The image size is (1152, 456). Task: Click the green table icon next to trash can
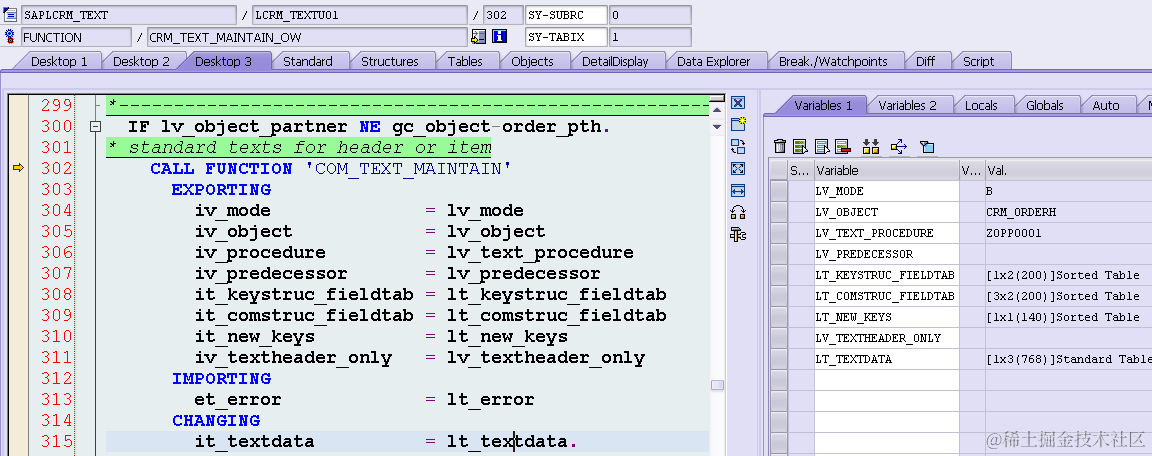pyautogui.click(x=801, y=147)
